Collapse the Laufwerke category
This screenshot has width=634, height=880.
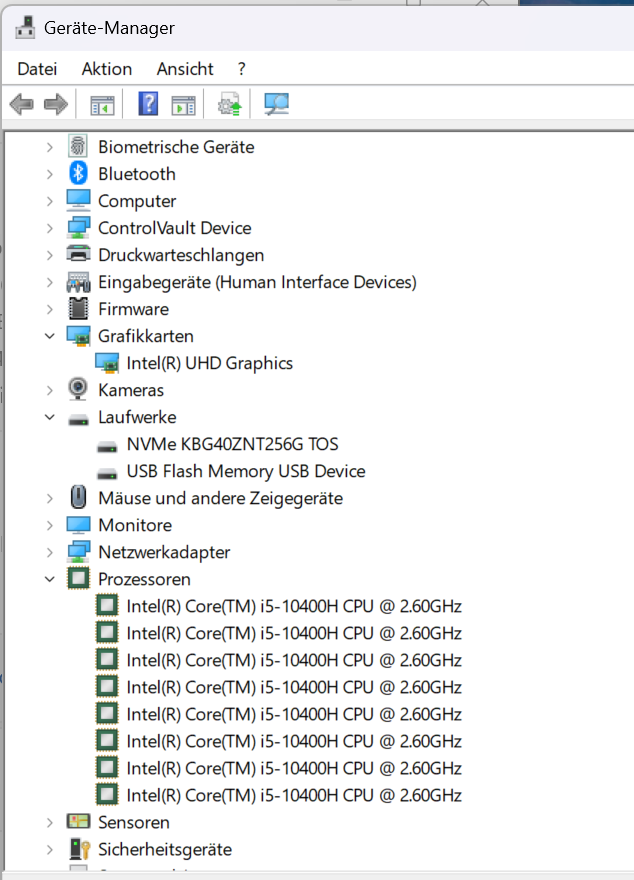(50, 417)
